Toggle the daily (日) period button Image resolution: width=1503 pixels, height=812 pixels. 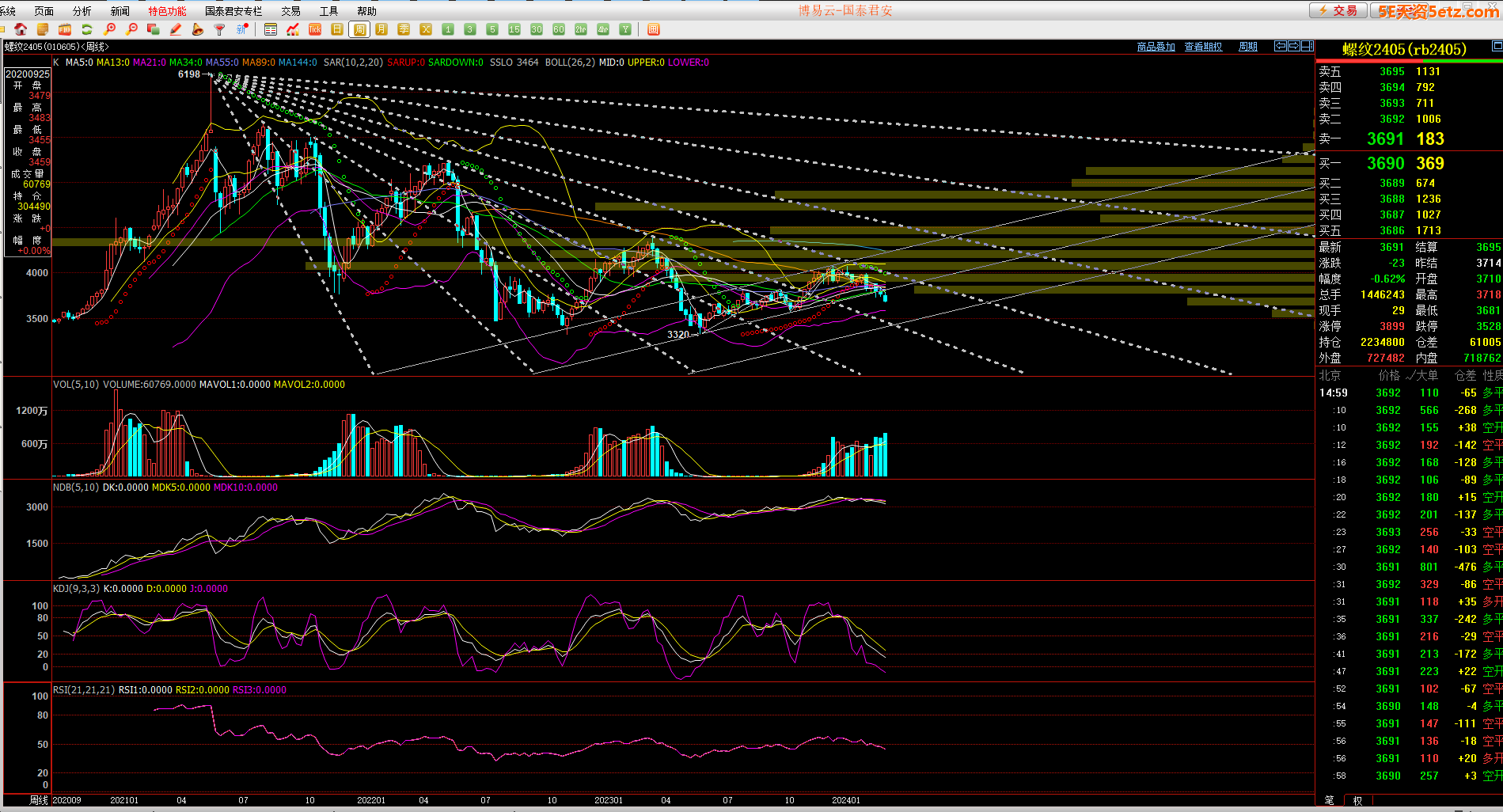(x=337, y=29)
